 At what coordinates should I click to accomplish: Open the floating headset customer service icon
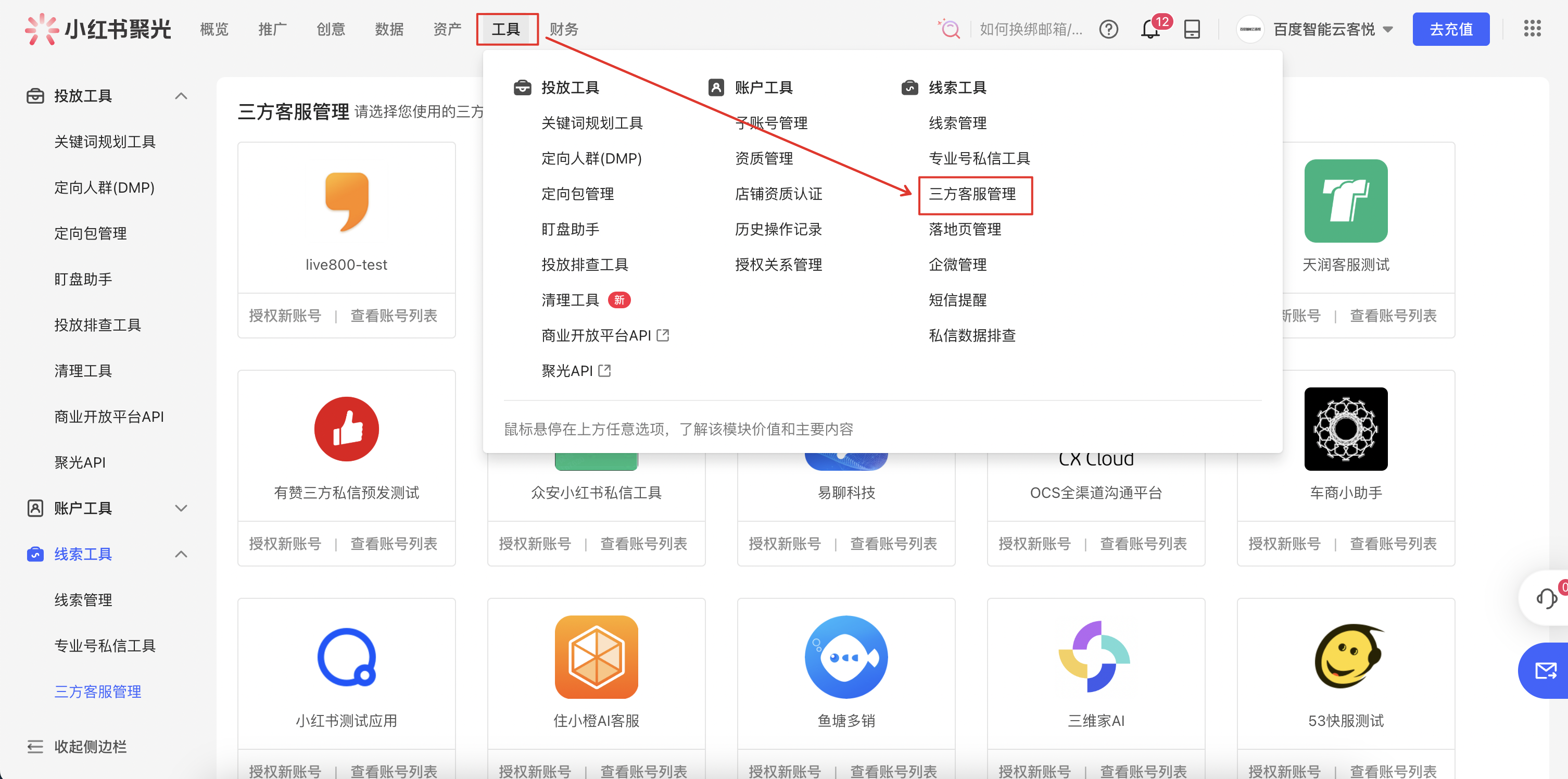[x=1546, y=598]
